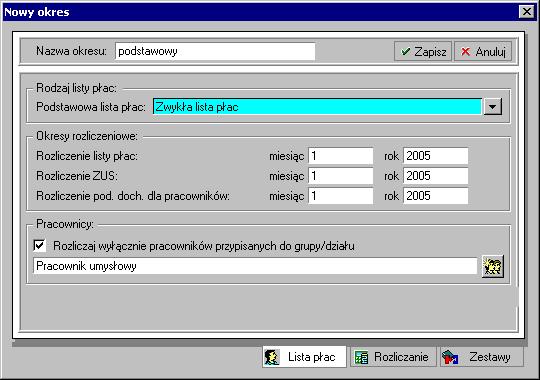
Task: Switch to the Lista płac tab
Action: [x=304, y=357]
